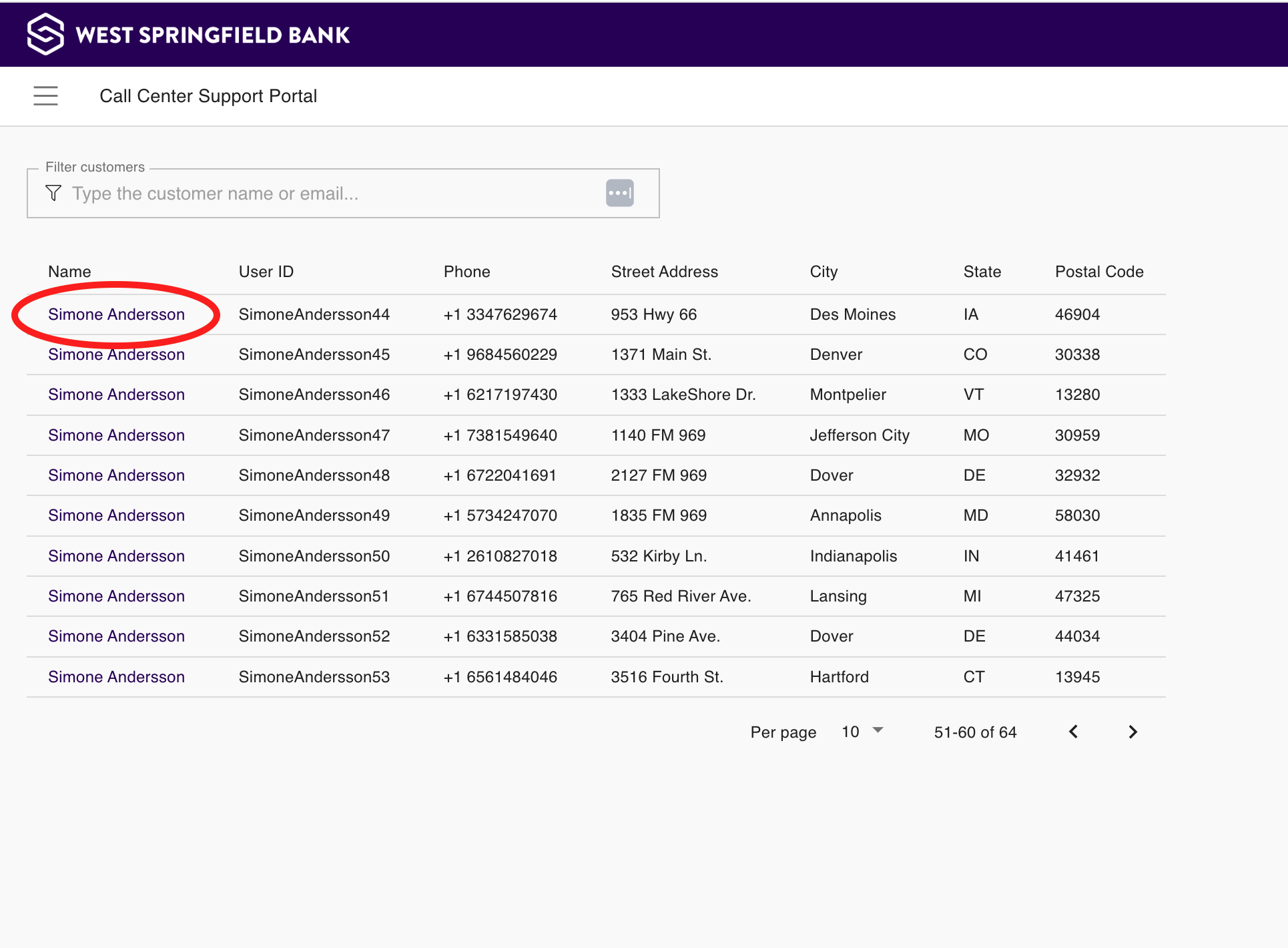The image size is (1288, 948).
Task: Open the hamburger navigation menu
Action: [x=45, y=95]
